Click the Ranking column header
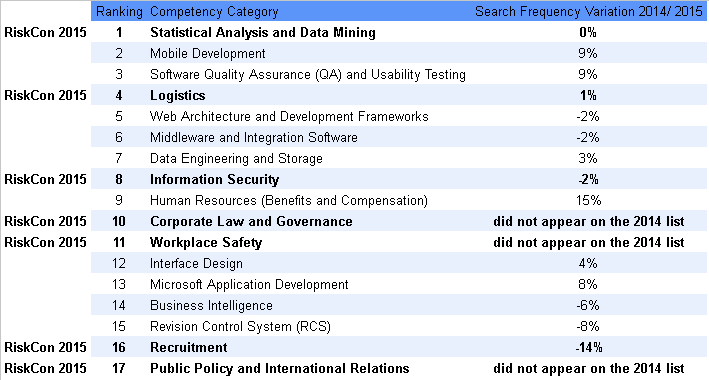Viewport: 709px width, 380px height. [119, 11]
